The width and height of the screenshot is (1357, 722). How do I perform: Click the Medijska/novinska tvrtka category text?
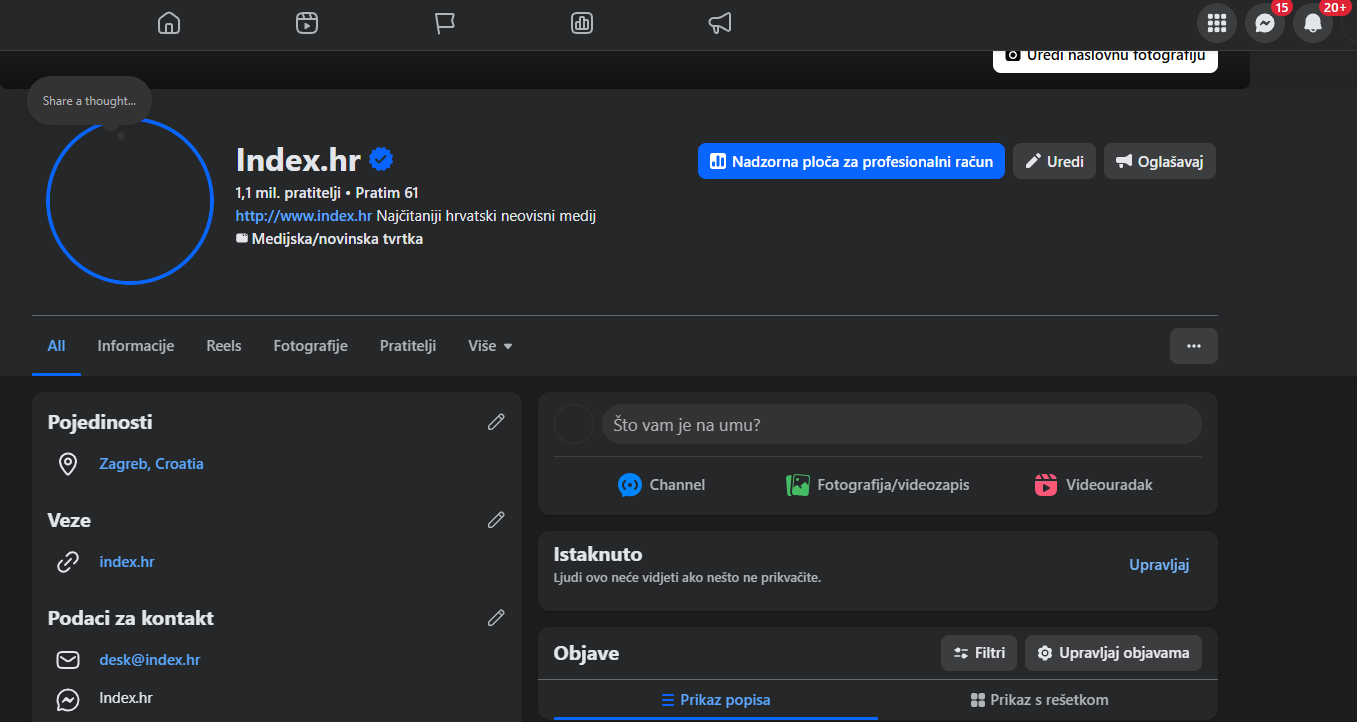pos(337,239)
